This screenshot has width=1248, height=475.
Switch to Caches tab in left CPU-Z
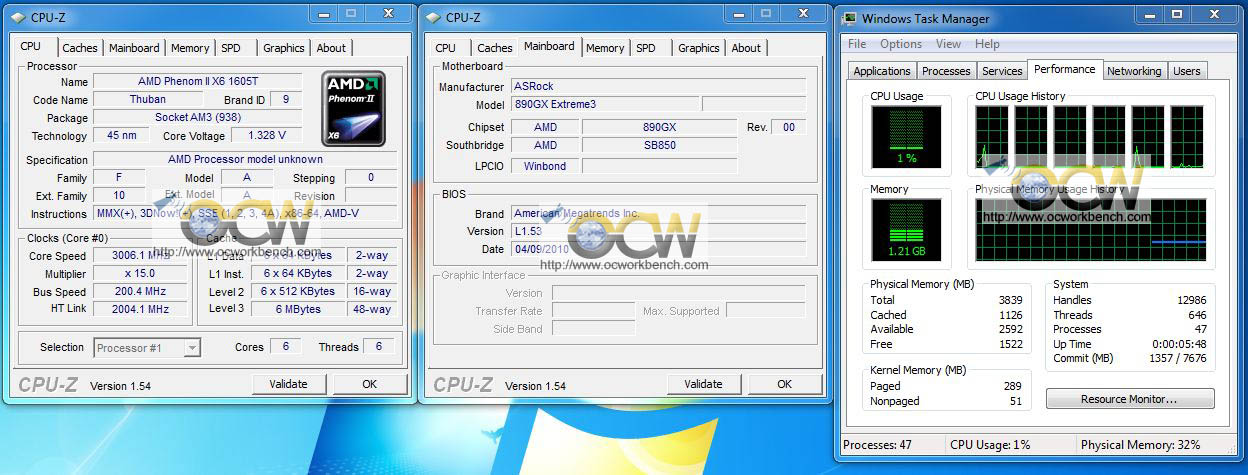[80, 48]
